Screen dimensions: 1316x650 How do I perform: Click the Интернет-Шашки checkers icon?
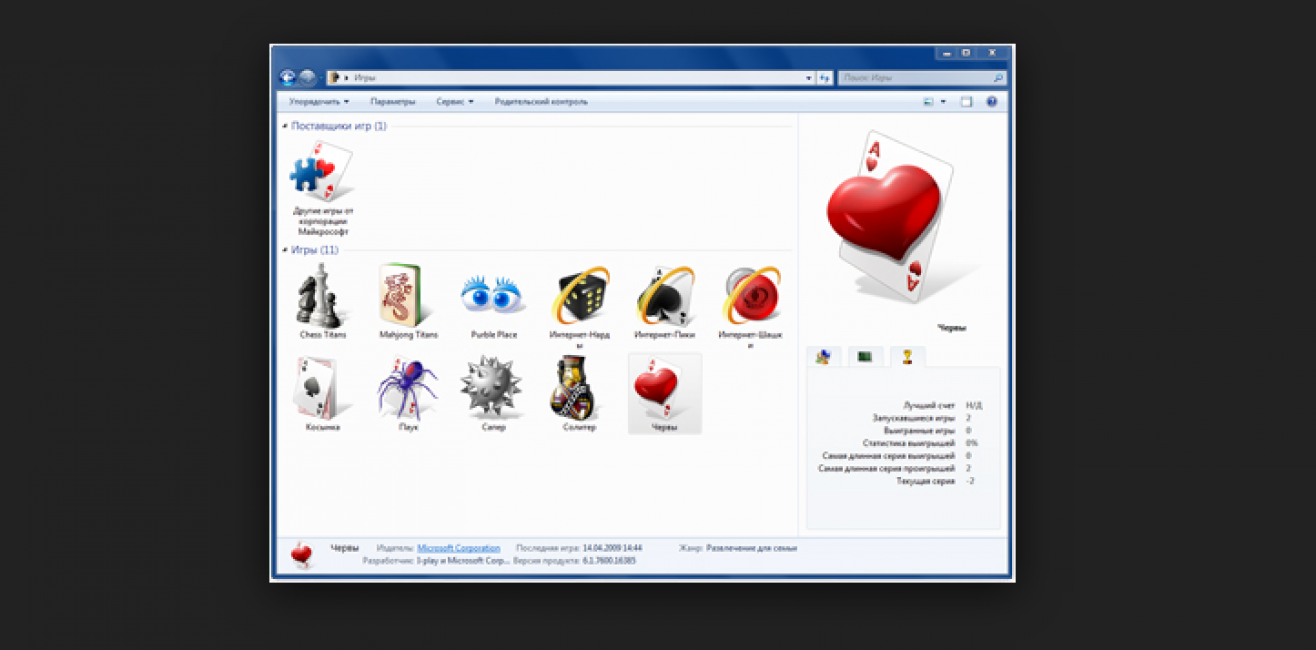click(x=751, y=297)
